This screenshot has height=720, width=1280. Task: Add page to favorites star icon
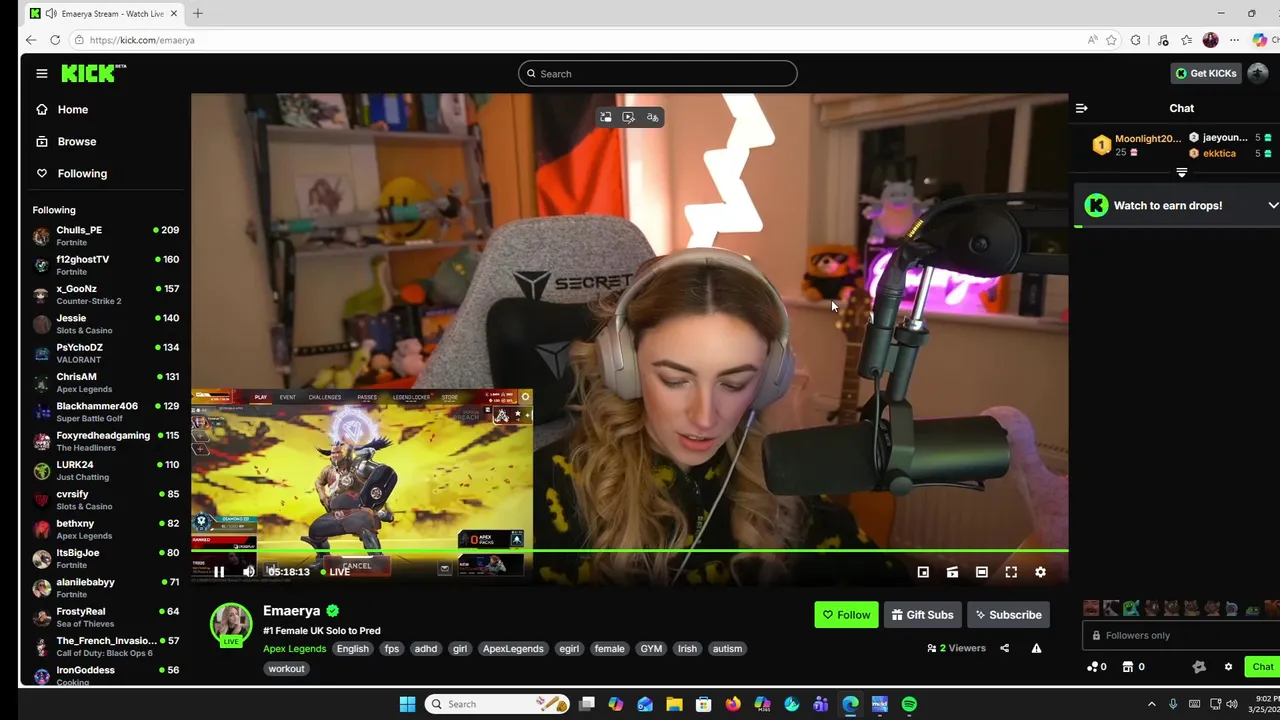click(x=1111, y=40)
